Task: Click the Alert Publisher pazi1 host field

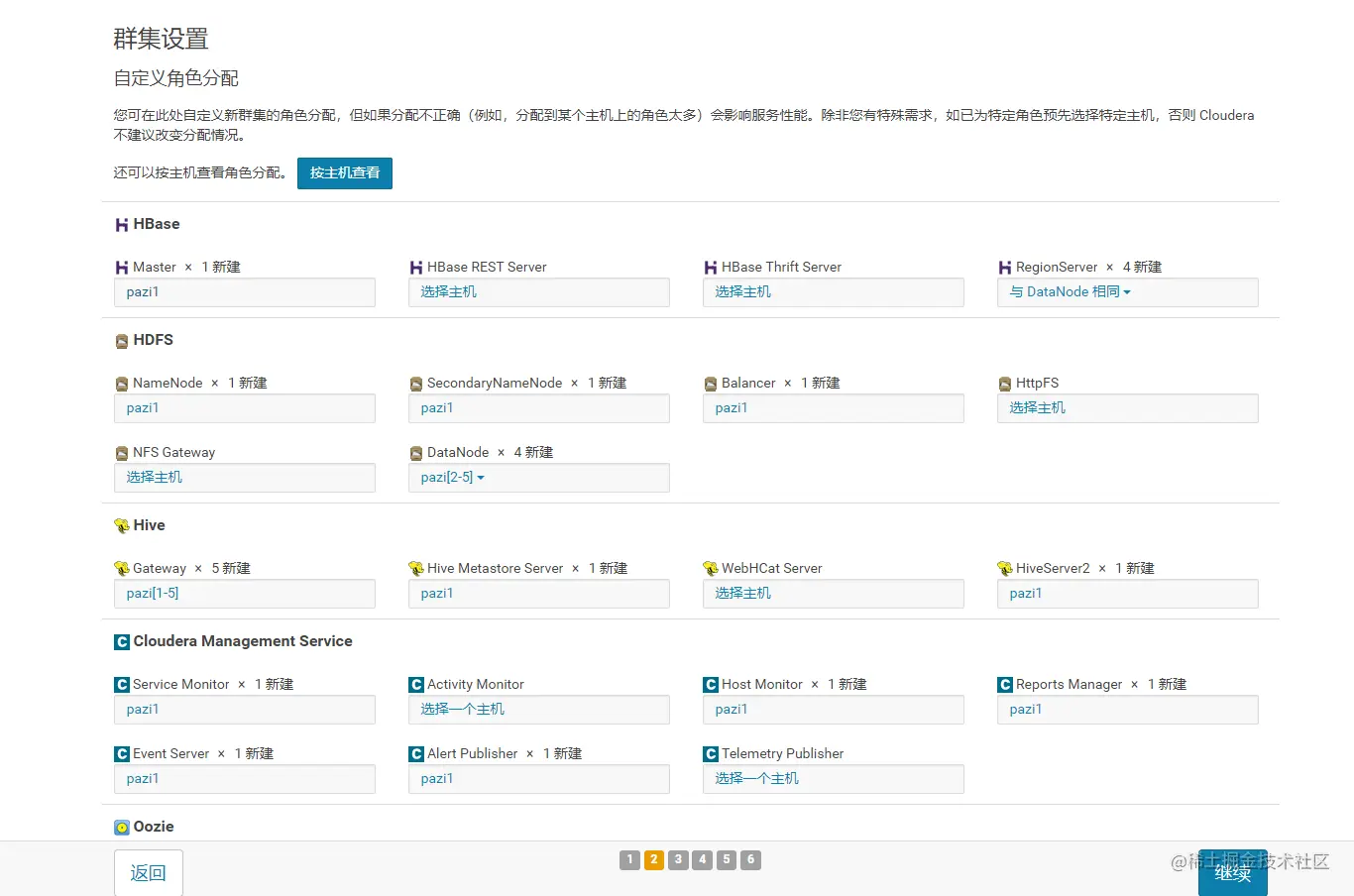Action: tap(539, 779)
